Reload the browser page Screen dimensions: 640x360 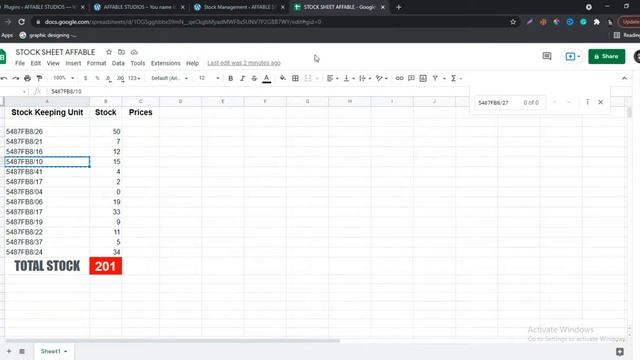point(21,22)
